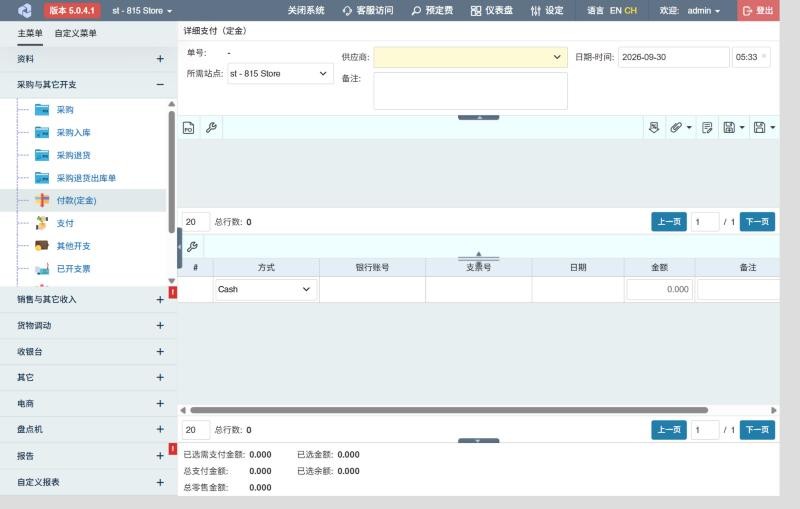Click upper 下一页 next page button
Viewport: 800px width, 509px height.
point(757,222)
